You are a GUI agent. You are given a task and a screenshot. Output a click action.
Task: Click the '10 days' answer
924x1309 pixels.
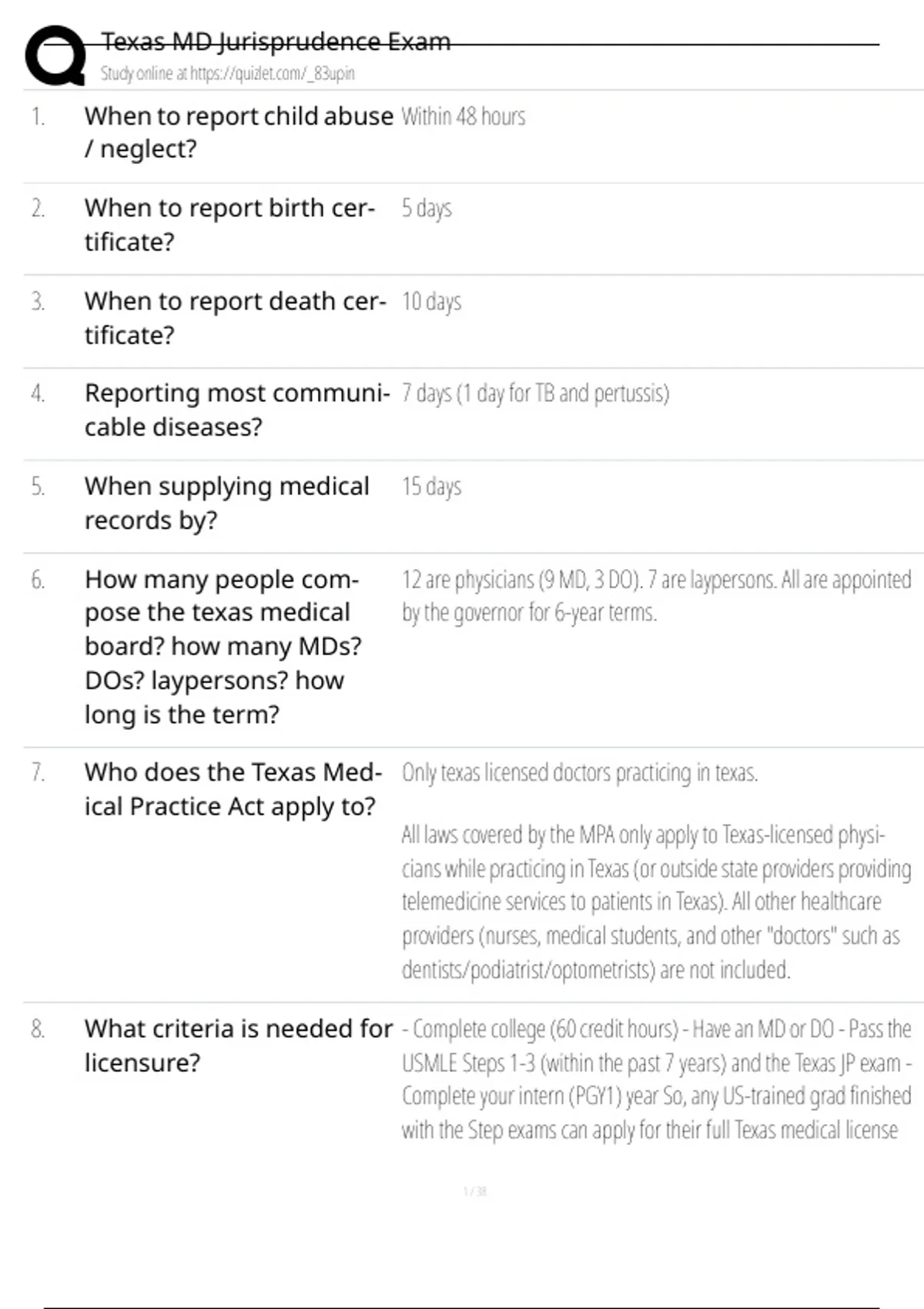(431, 302)
